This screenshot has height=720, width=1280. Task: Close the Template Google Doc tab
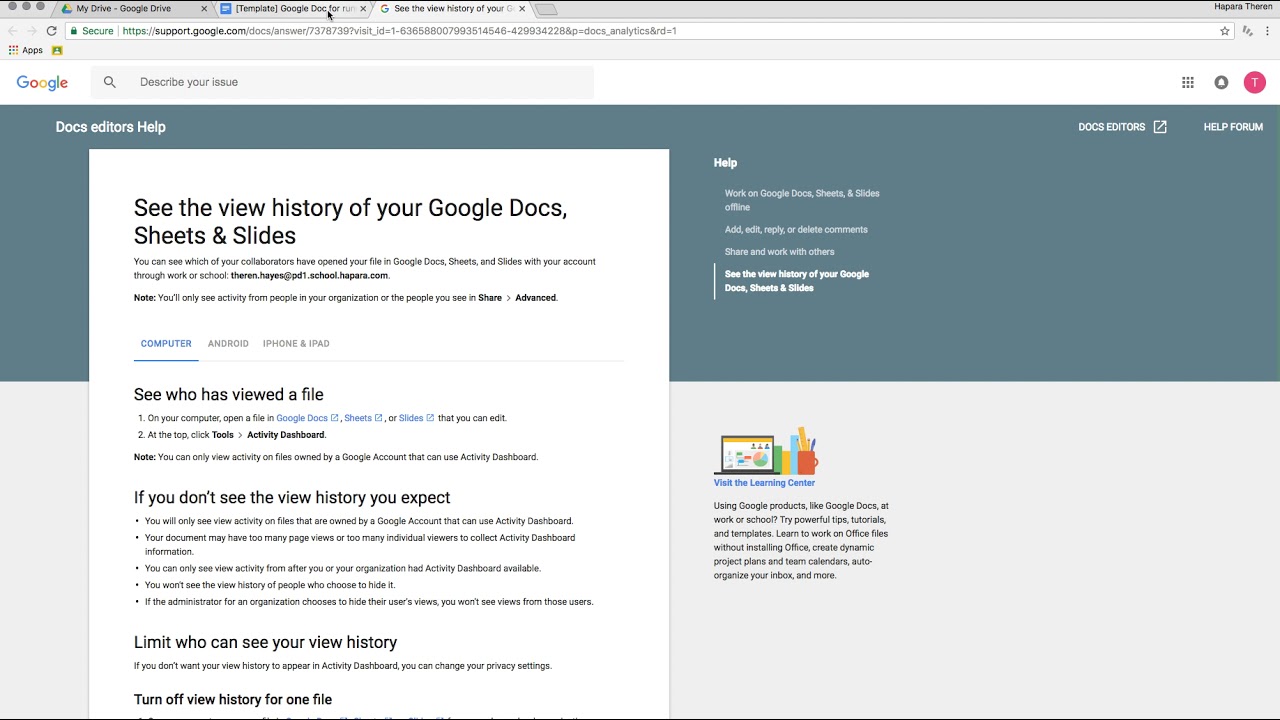pyautogui.click(x=363, y=9)
